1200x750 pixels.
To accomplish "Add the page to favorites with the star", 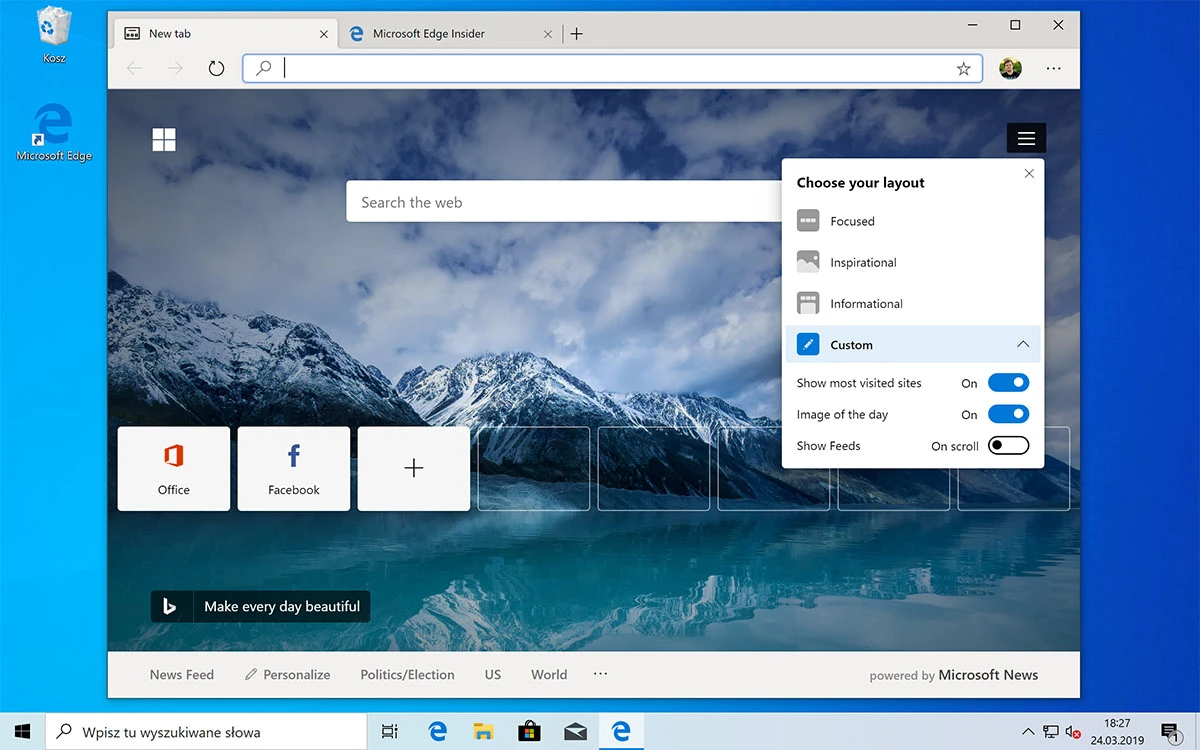I will [x=963, y=68].
